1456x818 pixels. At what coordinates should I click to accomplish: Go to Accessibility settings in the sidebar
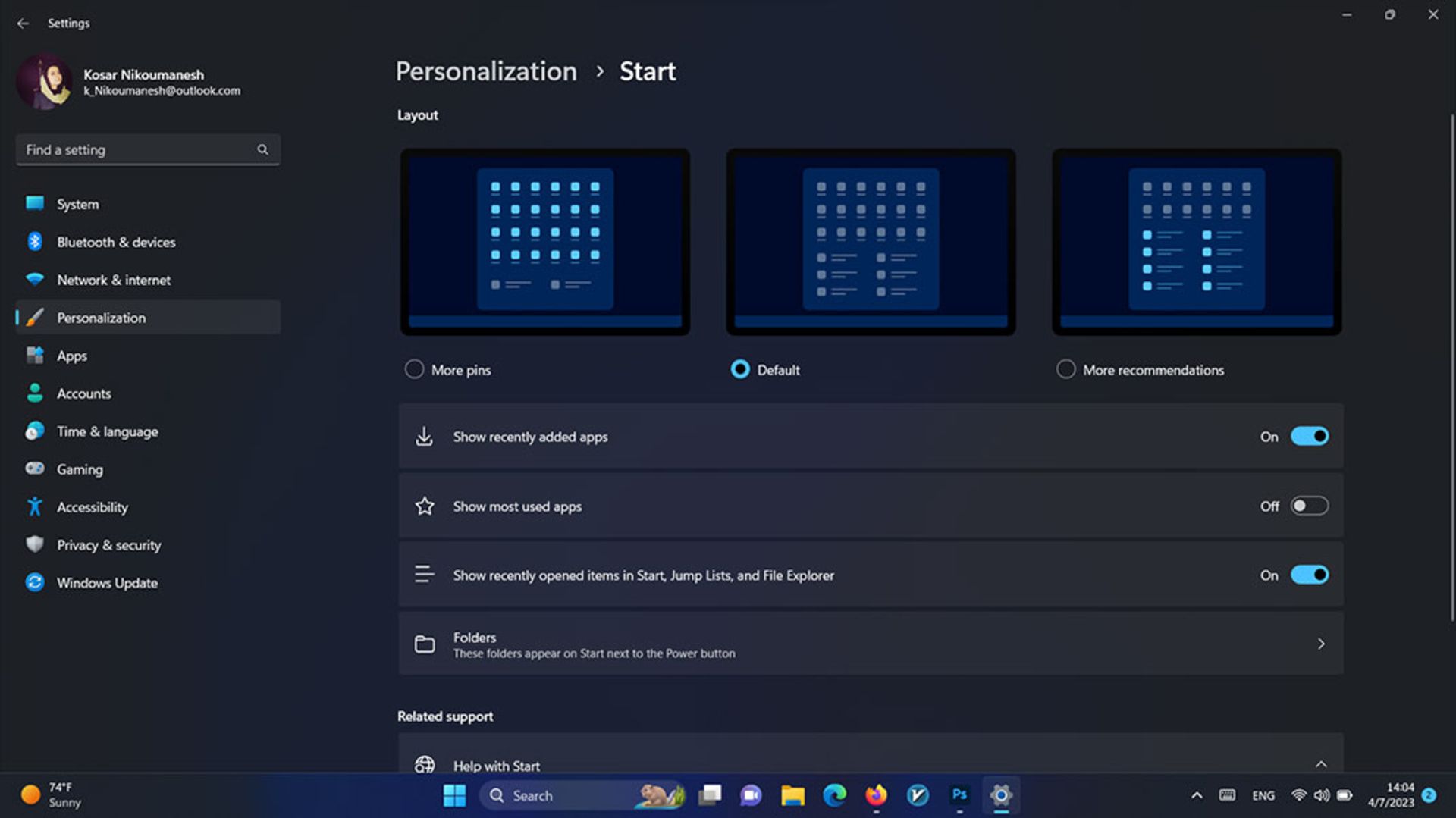click(x=92, y=507)
